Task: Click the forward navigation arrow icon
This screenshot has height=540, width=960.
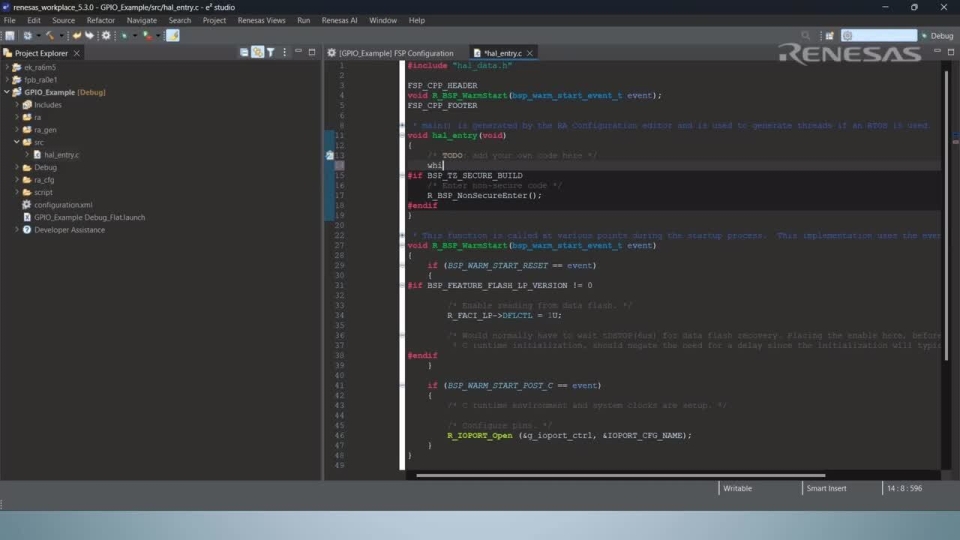Action: 89,36
